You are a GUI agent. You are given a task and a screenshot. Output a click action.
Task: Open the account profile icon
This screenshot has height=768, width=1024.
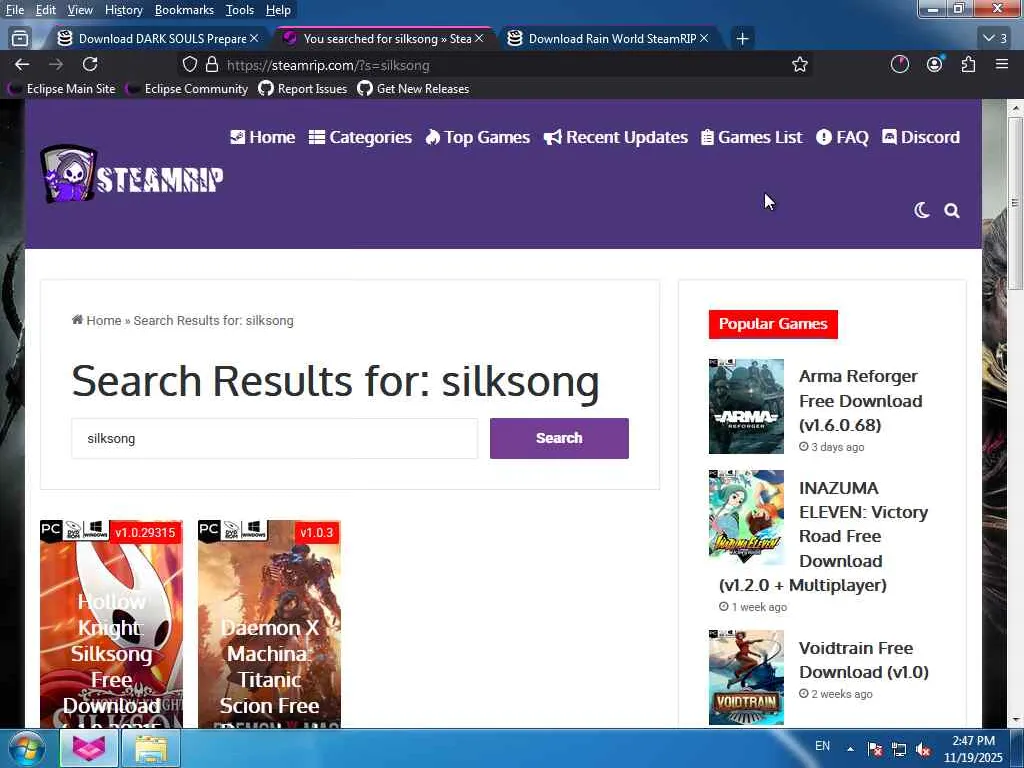coord(935,64)
